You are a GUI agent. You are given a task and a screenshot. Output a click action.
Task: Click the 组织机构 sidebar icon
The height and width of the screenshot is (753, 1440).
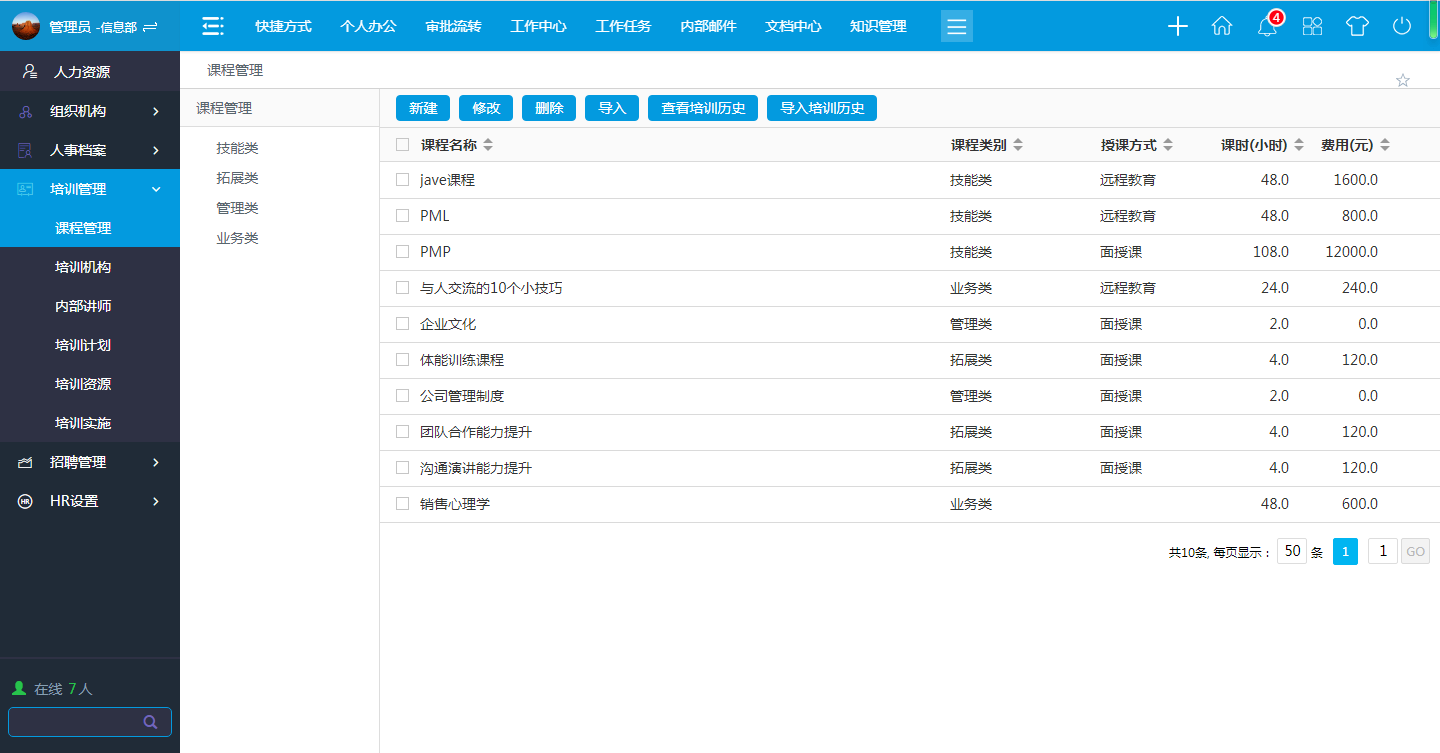coord(26,111)
